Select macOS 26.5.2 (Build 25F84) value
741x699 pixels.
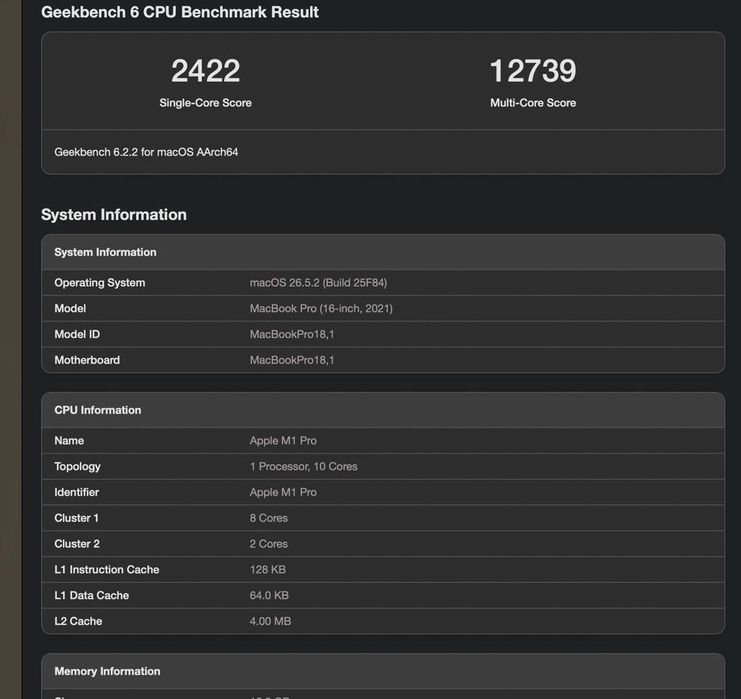319,283
